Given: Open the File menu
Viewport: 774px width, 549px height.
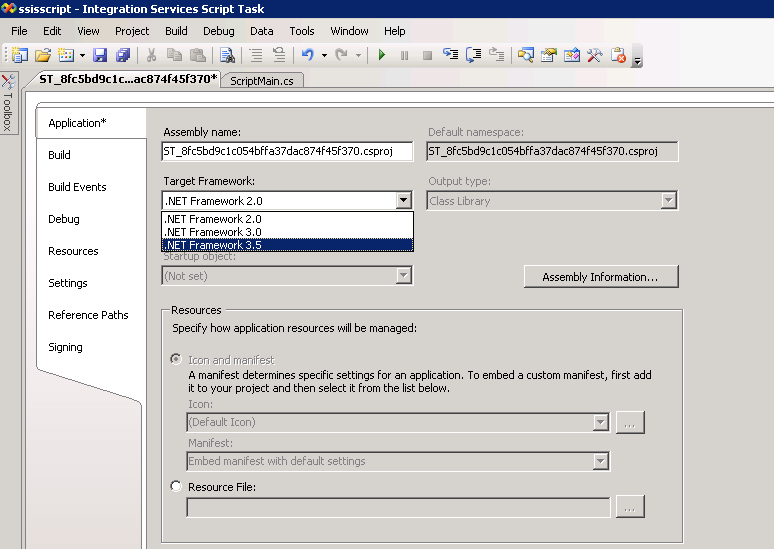Looking at the screenshot, I should point(19,31).
